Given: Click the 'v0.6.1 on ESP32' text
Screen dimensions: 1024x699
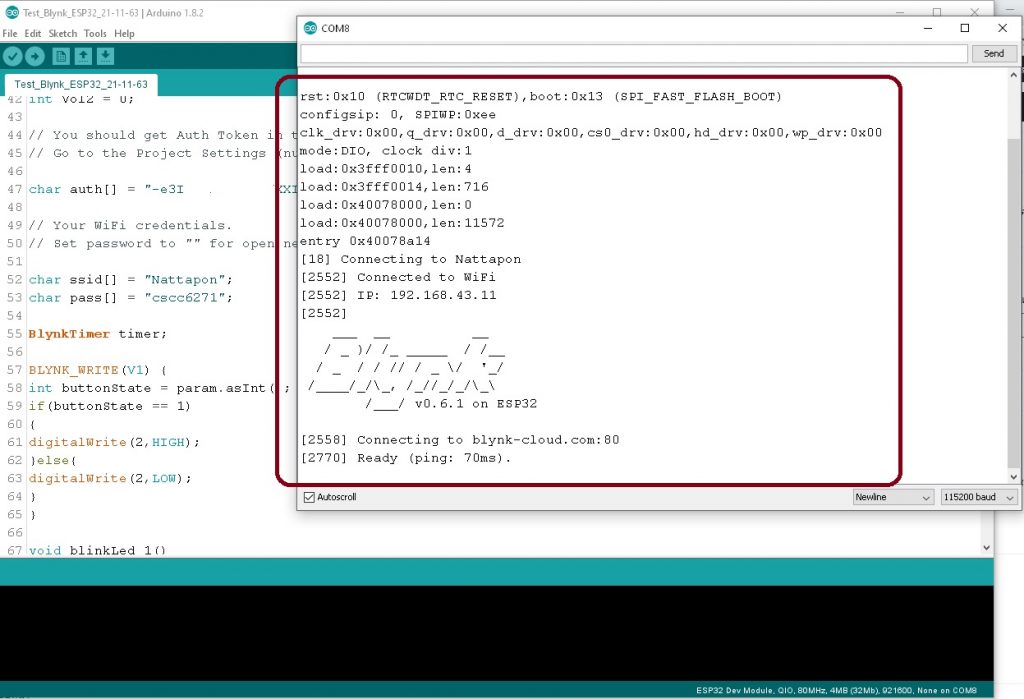Looking at the screenshot, I should pyautogui.click(x=476, y=404).
